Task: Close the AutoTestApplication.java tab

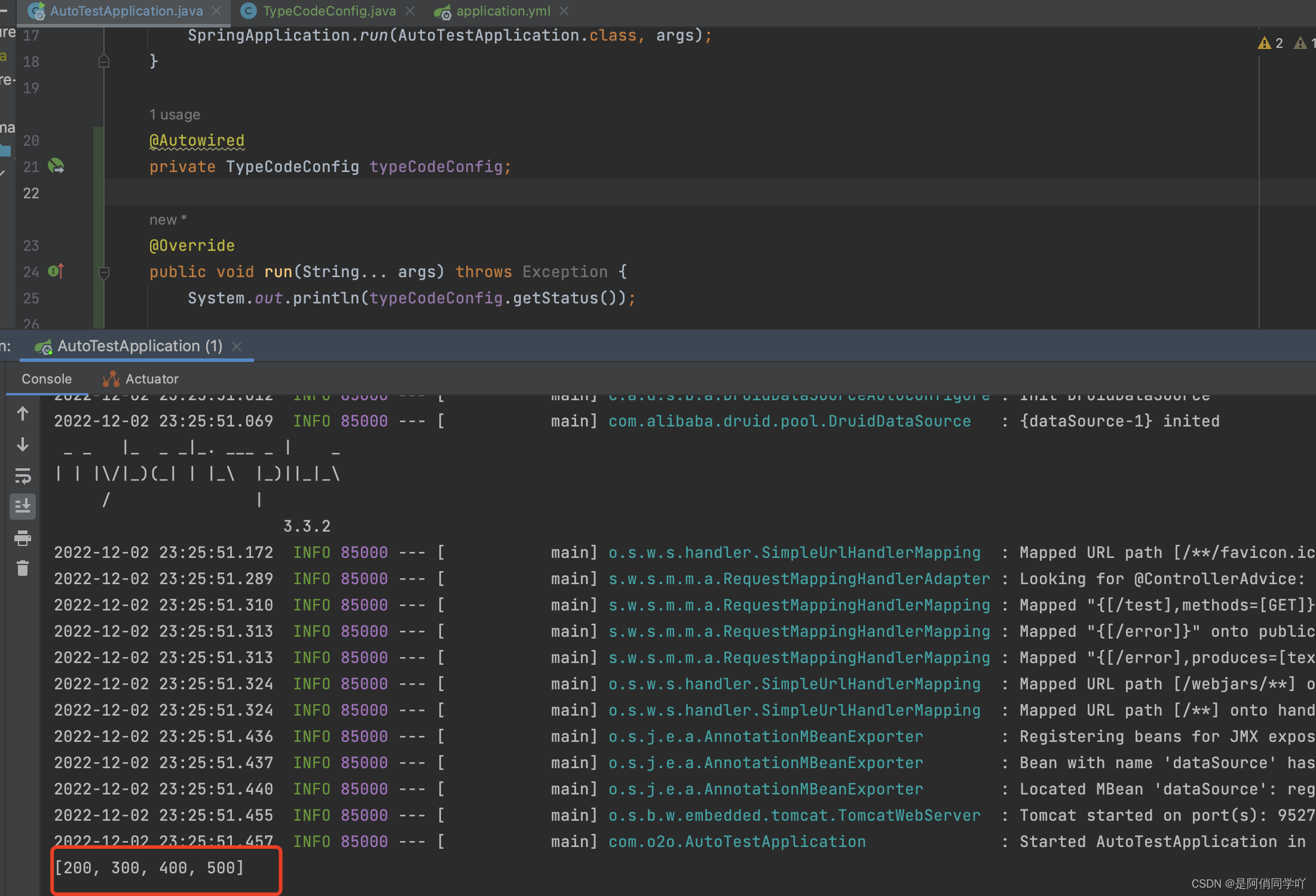Action: click(x=217, y=11)
